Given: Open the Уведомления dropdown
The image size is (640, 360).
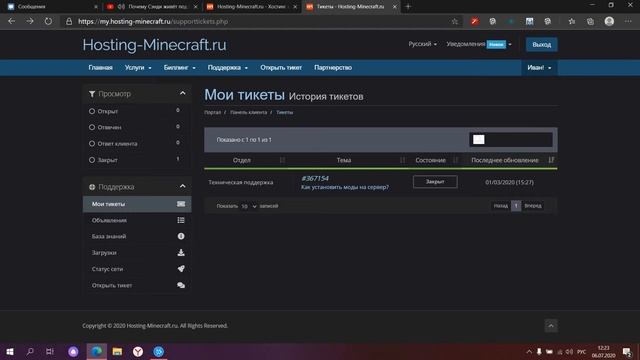Looking at the screenshot, I should click(479, 44).
